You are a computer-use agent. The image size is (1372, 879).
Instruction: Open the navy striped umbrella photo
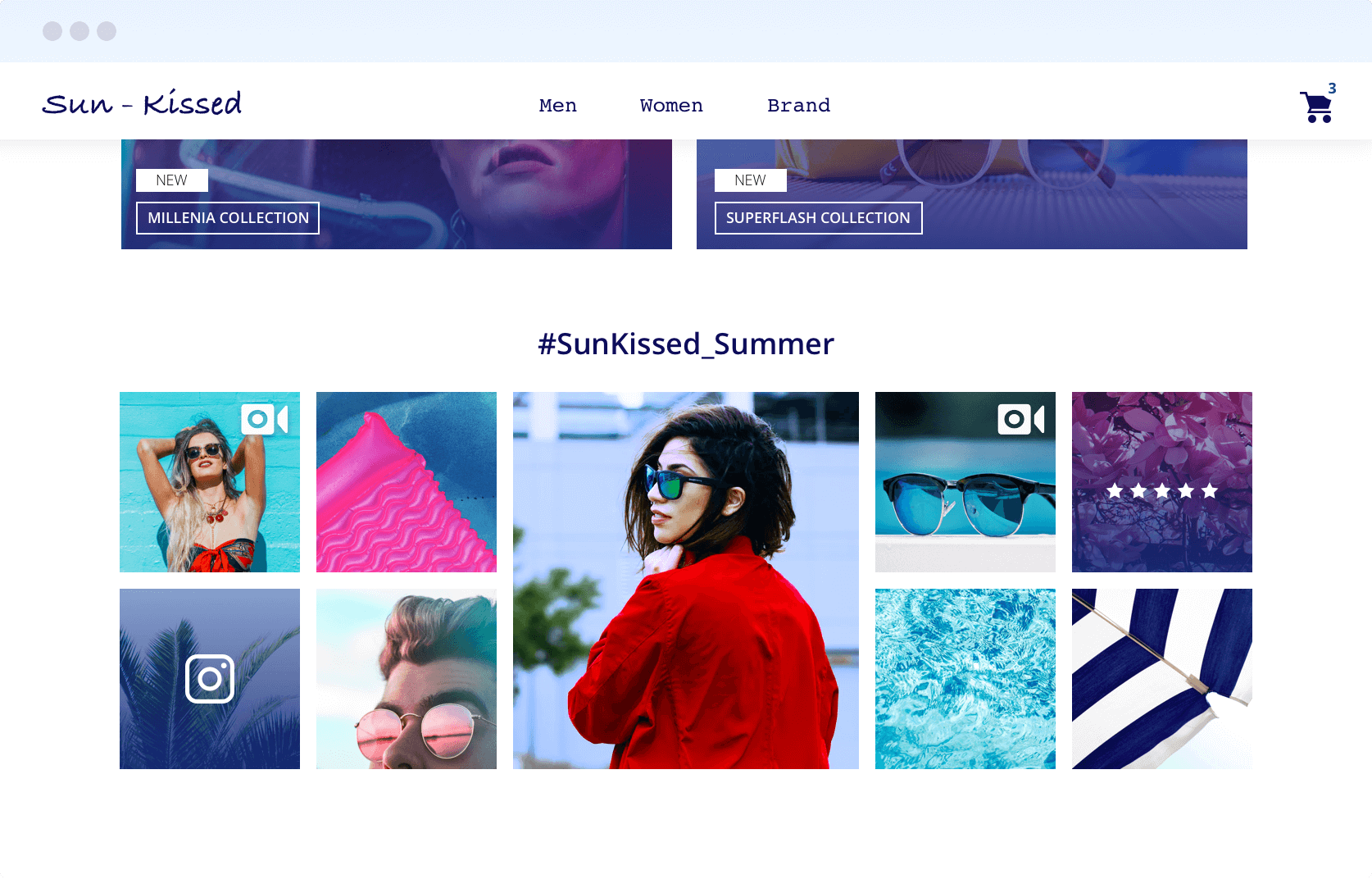[1162, 679]
